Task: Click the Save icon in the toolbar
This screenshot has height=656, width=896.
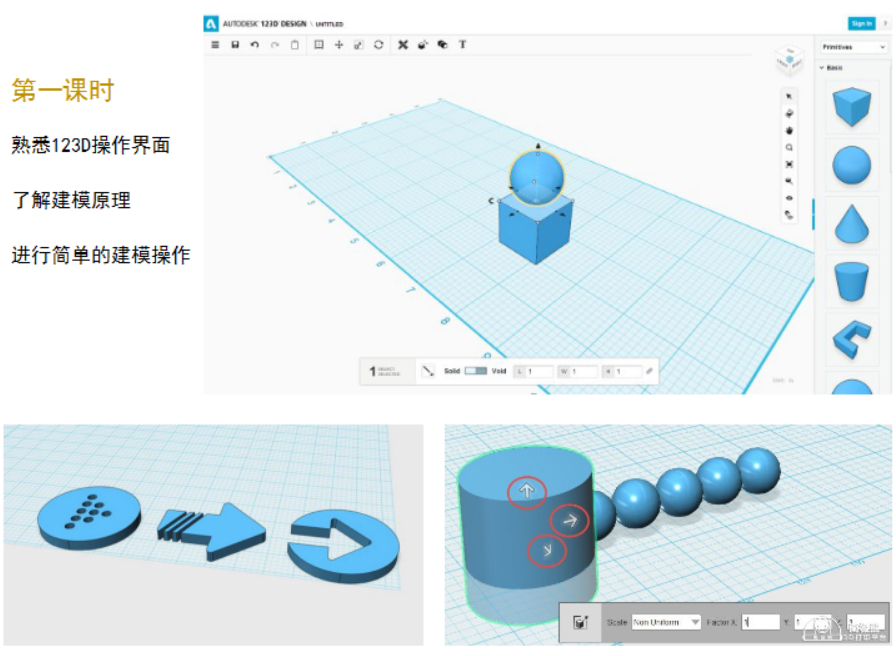Action: click(x=235, y=45)
